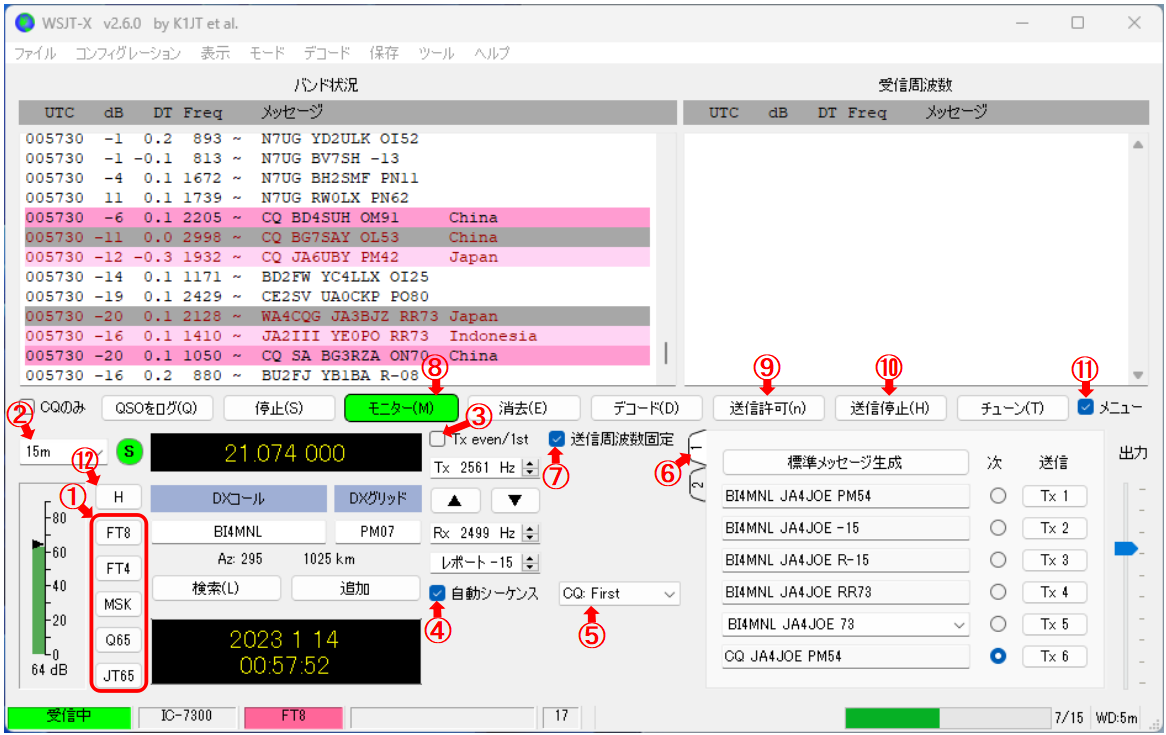
Task: Select tab 1 of the message panel
Action: pos(697,447)
